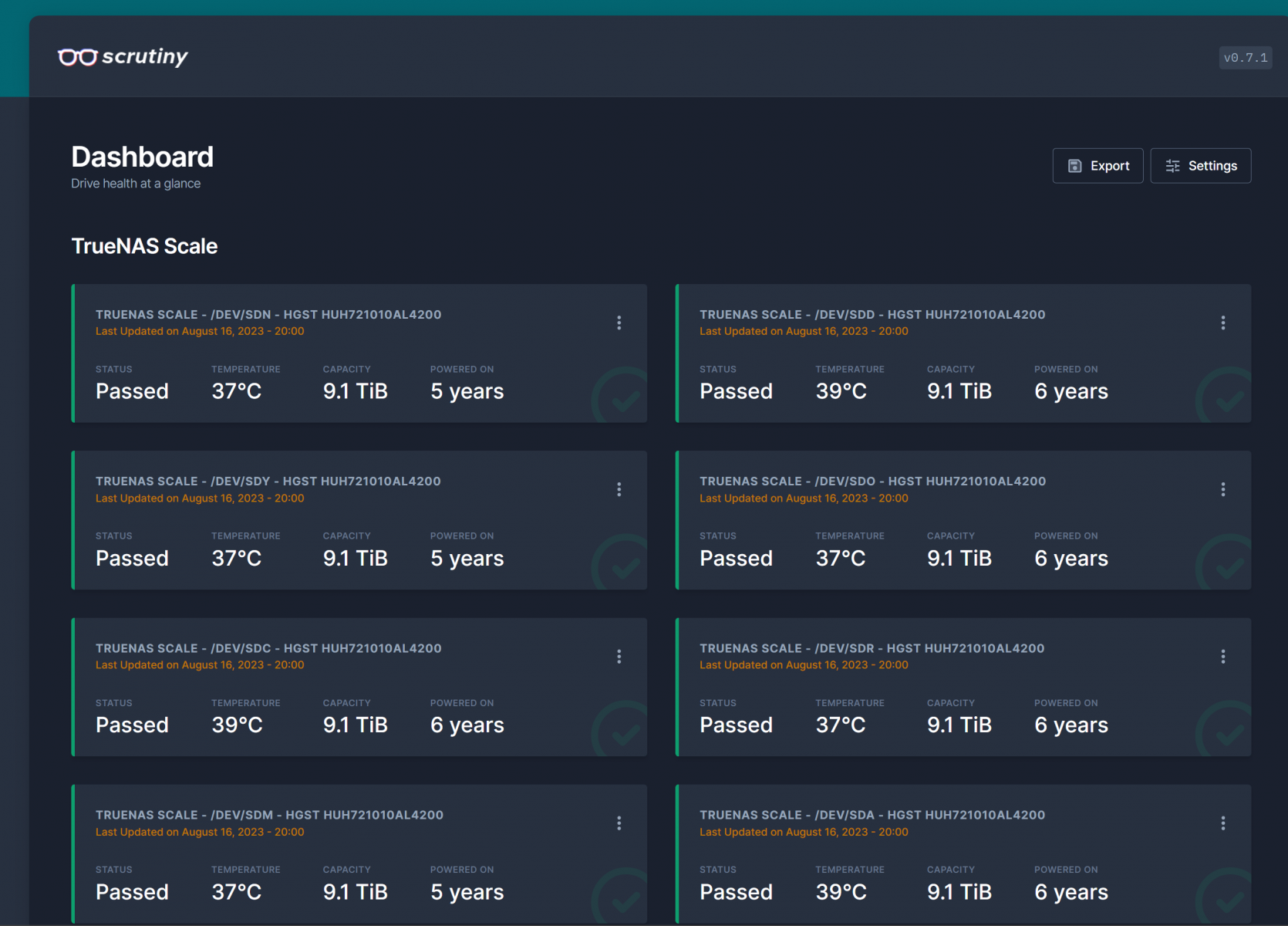Screen dimensions: 1288x926
Task: Click the TrueNAS Scale group heading
Action: click(144, 246)
